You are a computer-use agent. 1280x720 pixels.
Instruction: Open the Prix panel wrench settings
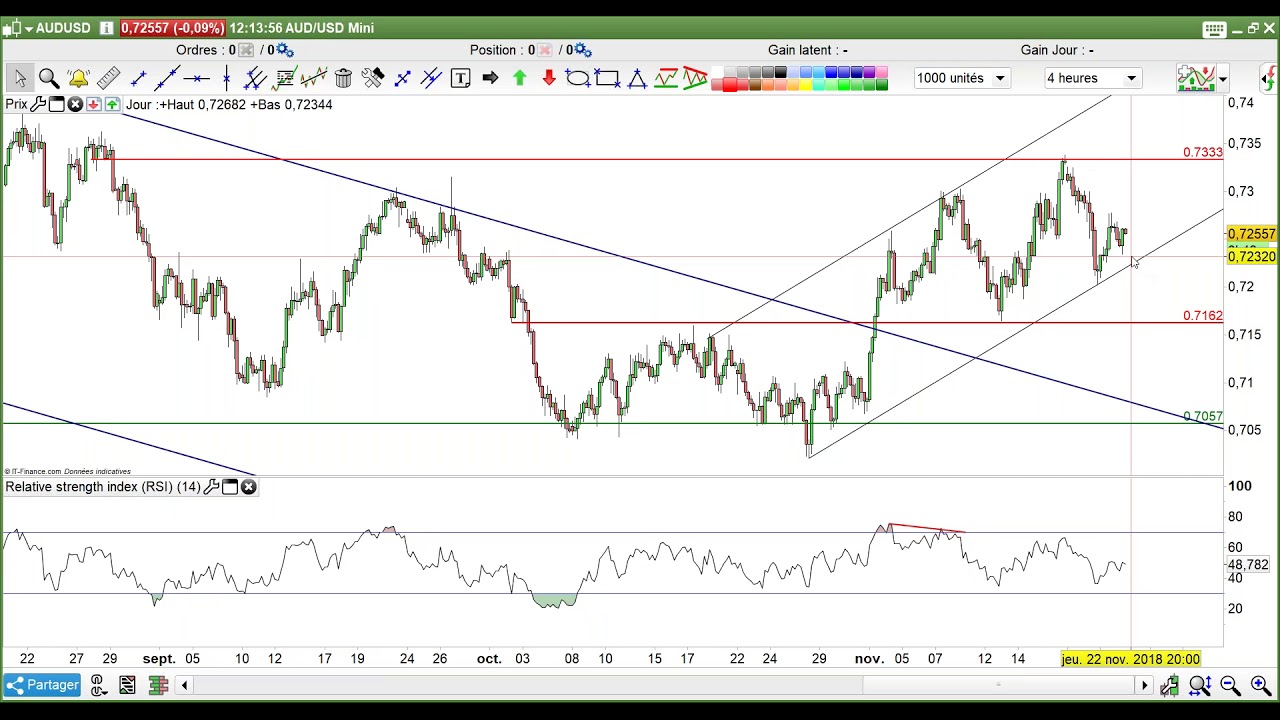[x=38, y=104]
